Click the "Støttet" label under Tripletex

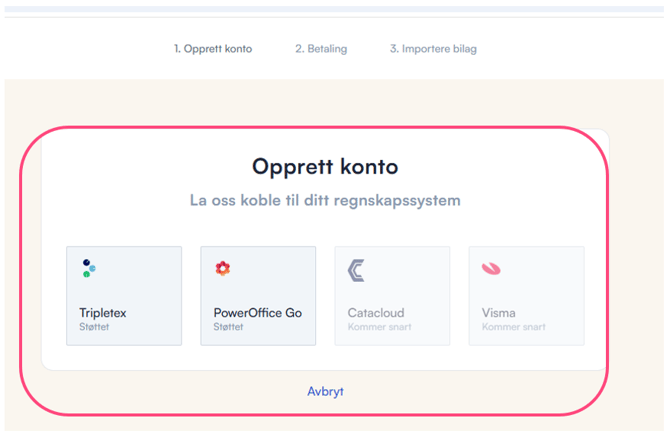[x=96, y=327]
